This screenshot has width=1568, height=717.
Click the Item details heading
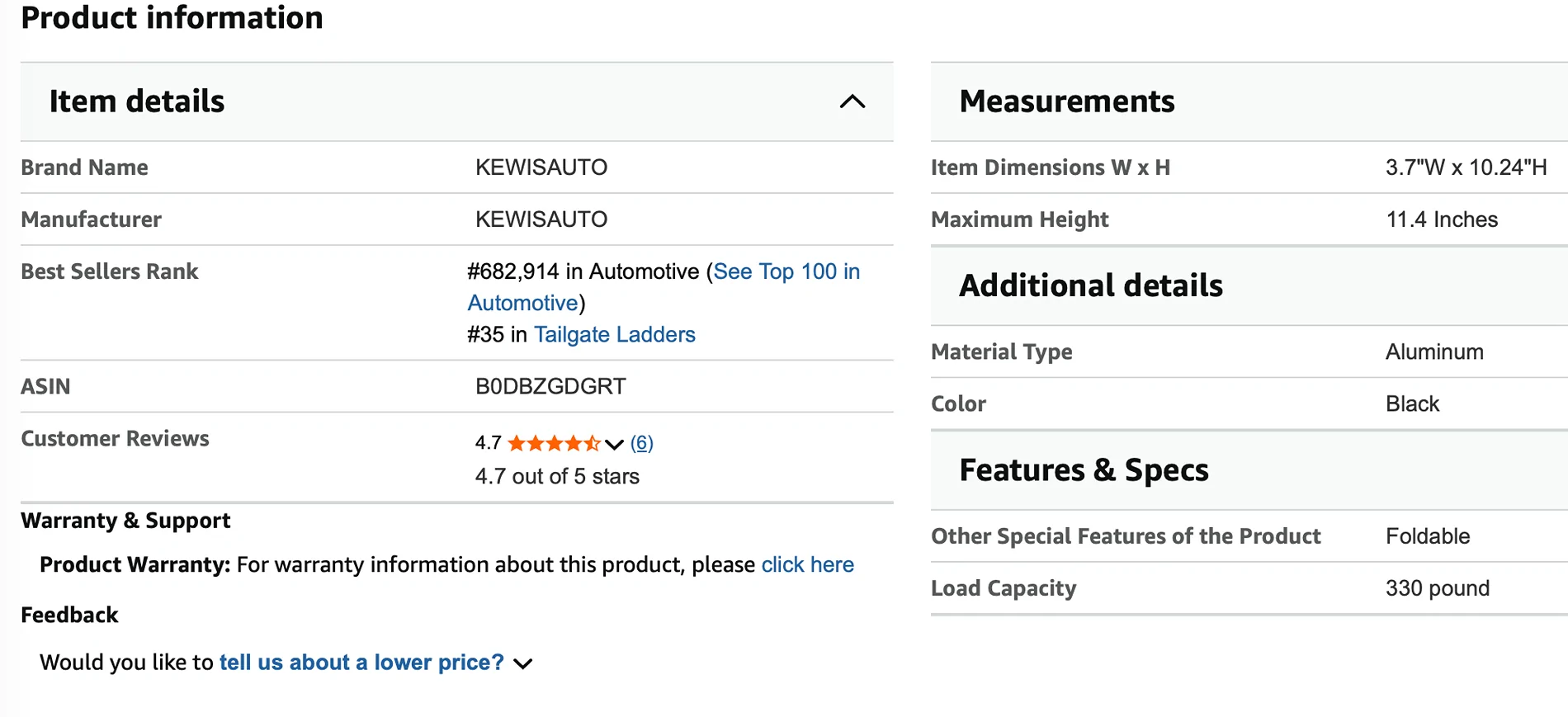137,101
